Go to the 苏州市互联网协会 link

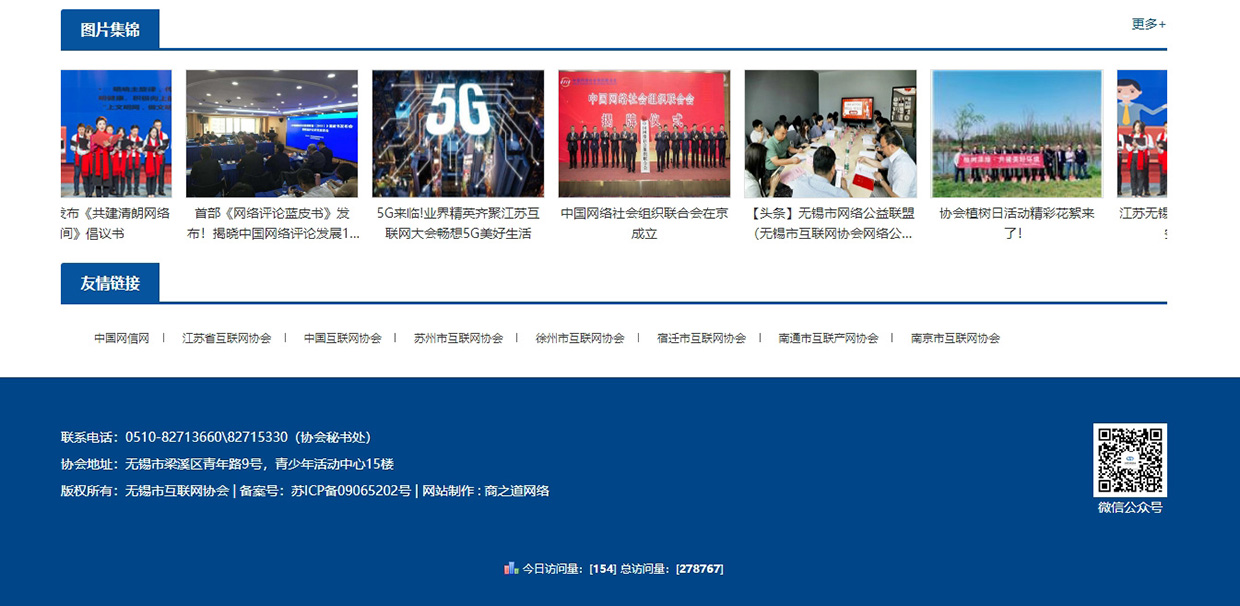click(x=458, y=338)
